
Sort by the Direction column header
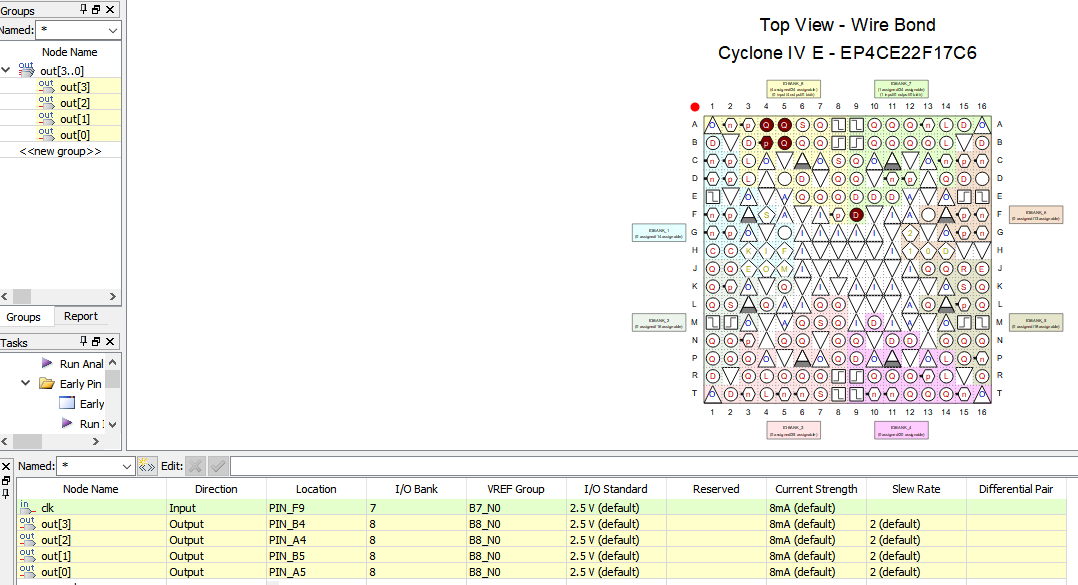216,489
